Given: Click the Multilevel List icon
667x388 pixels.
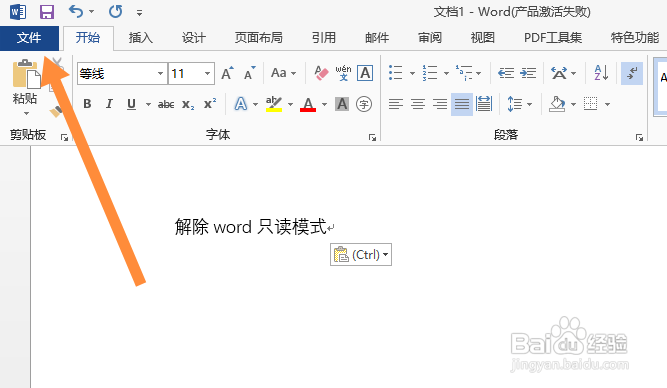Looking at the screenshot, I should click(x=464, y=73).
